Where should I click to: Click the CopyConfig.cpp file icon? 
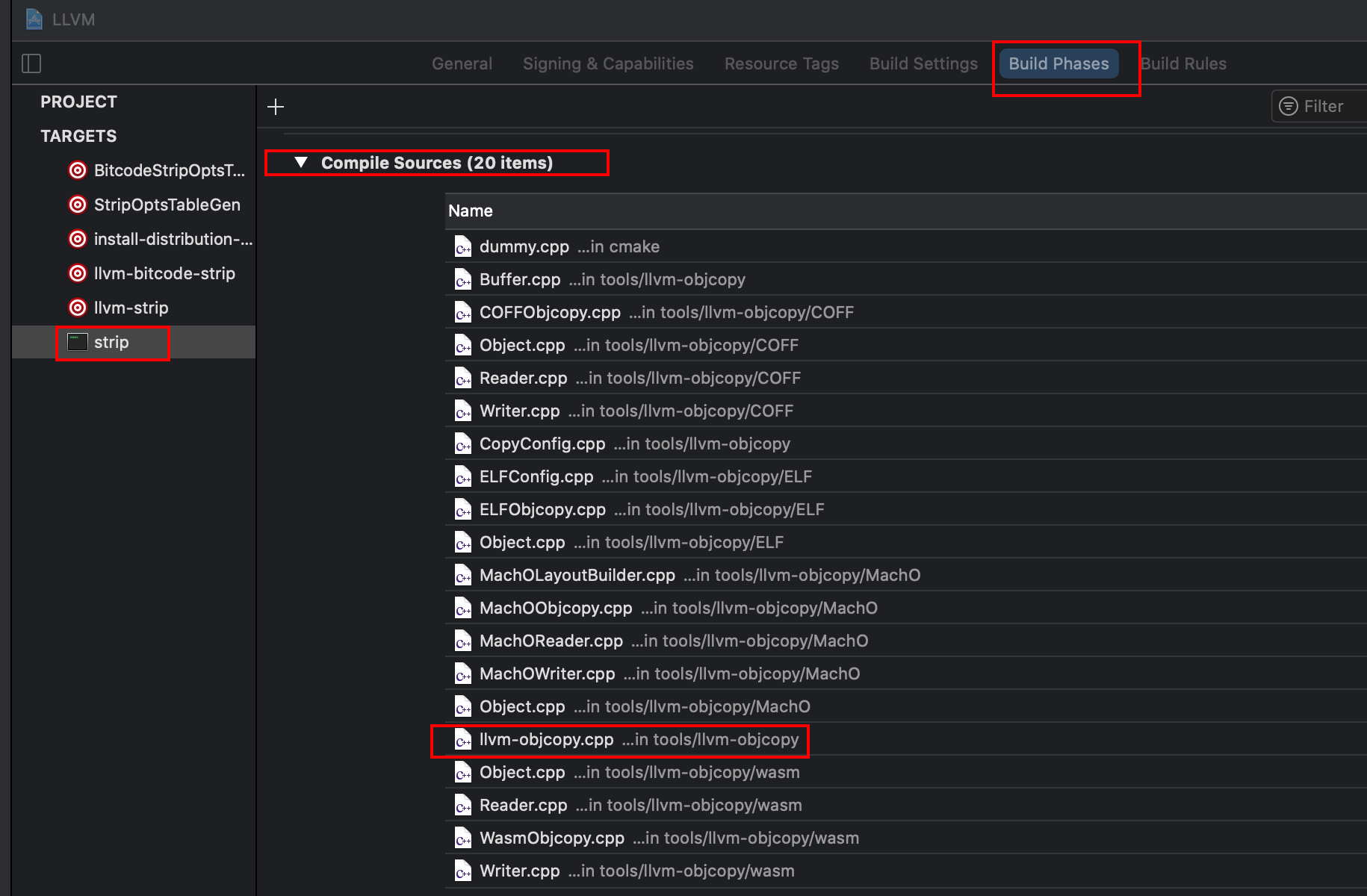[463, 444]
